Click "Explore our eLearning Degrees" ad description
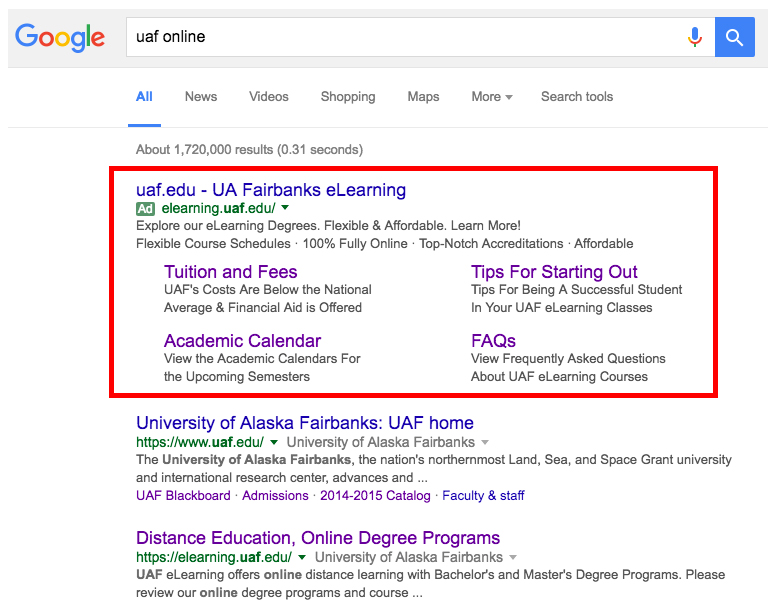This screenshot has height=615, width=774. coord(228,226)
